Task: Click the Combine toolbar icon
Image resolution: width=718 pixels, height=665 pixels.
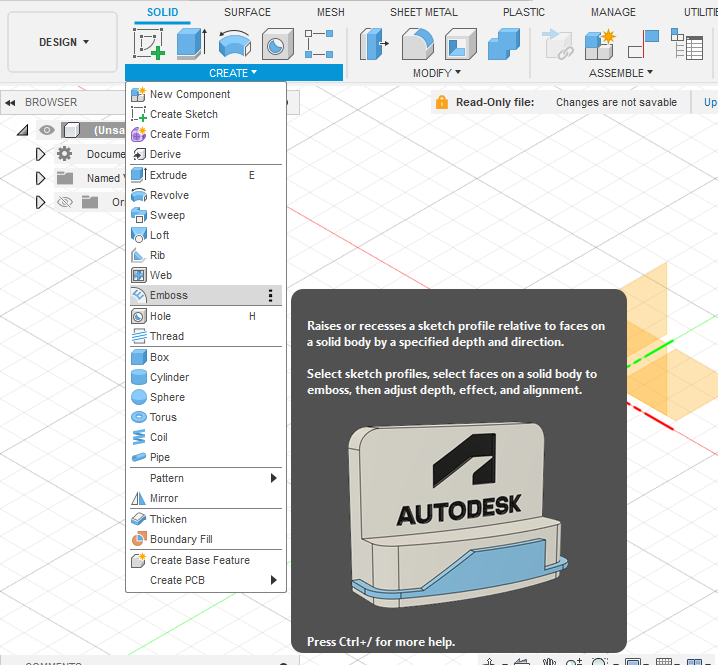Action: [504, 44]
